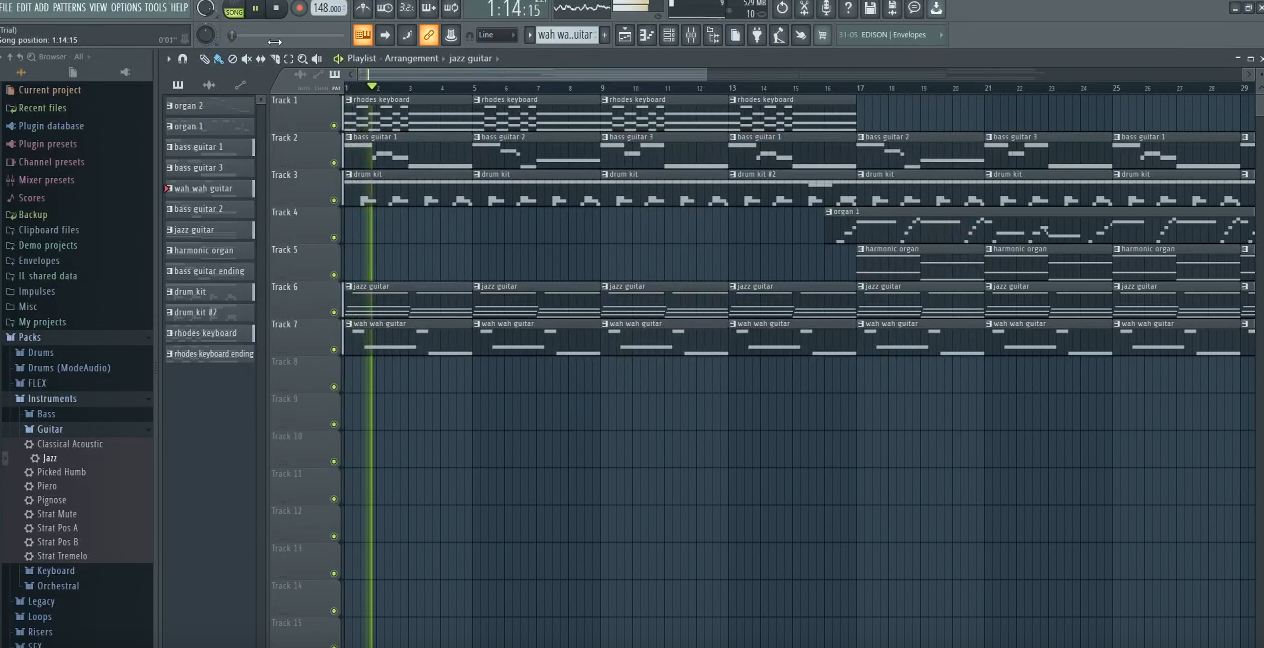This screenshot has height=648, width=1264.
Task: Toggle mute on Track 9
Action: pos(334,424)
